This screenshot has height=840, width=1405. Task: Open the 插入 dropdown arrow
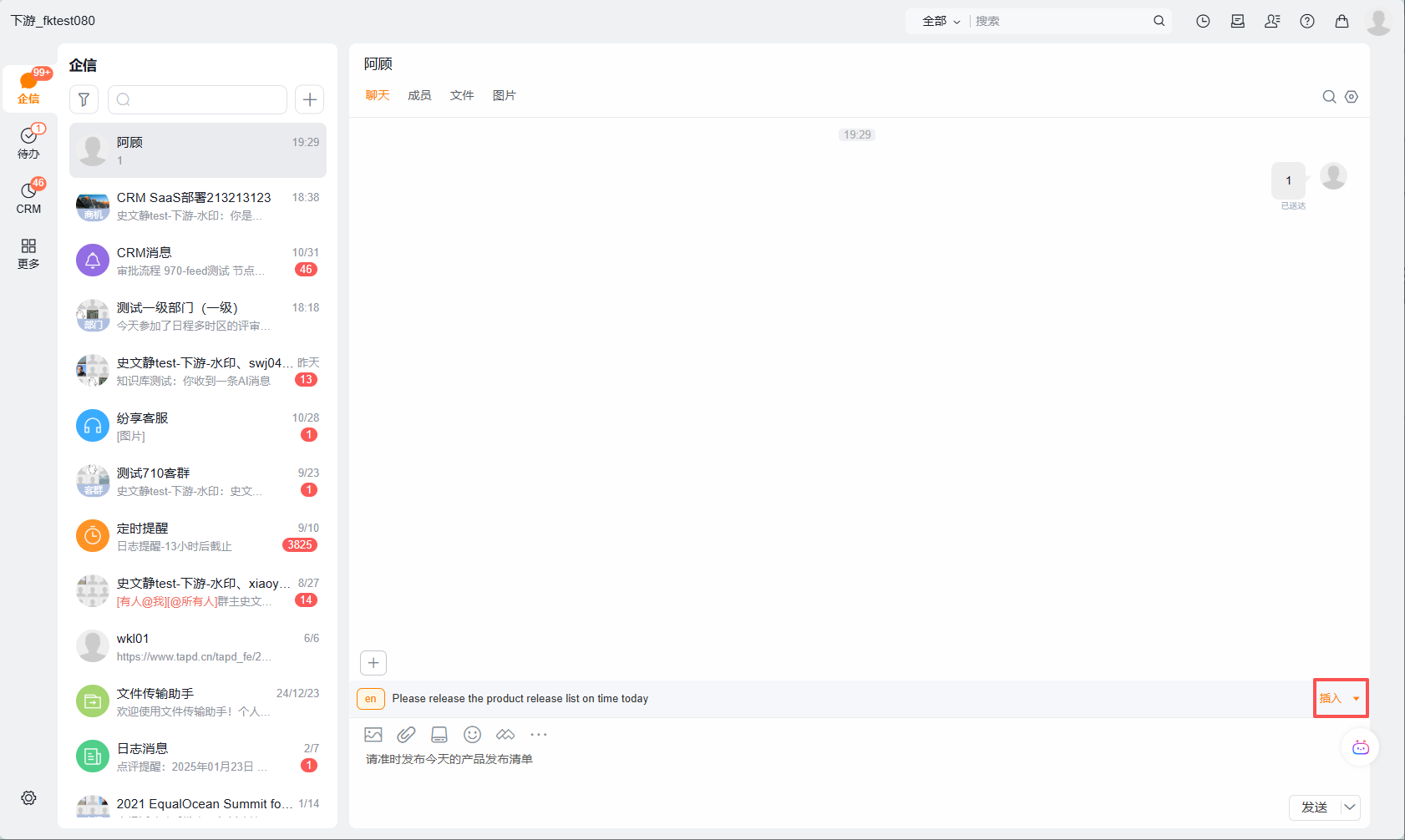point(1356,699)
